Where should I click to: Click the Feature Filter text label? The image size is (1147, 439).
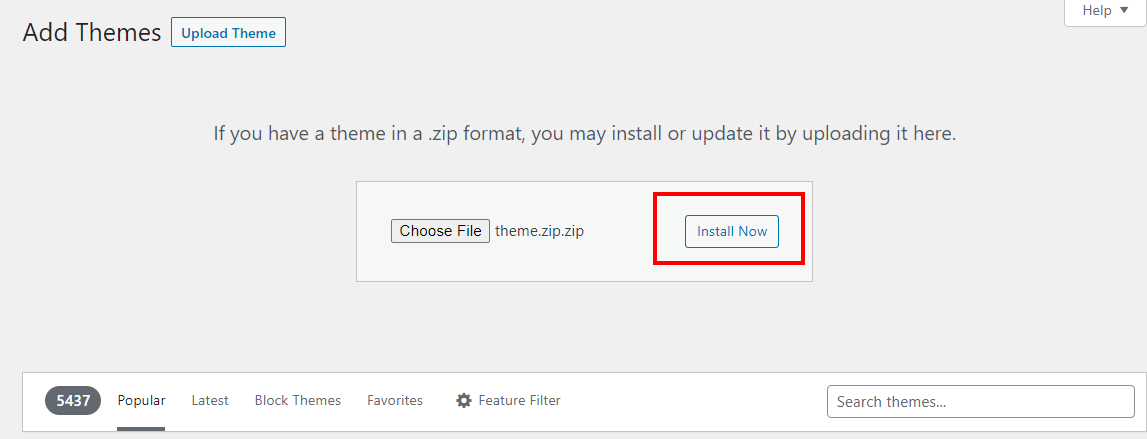tap(519, 401)
